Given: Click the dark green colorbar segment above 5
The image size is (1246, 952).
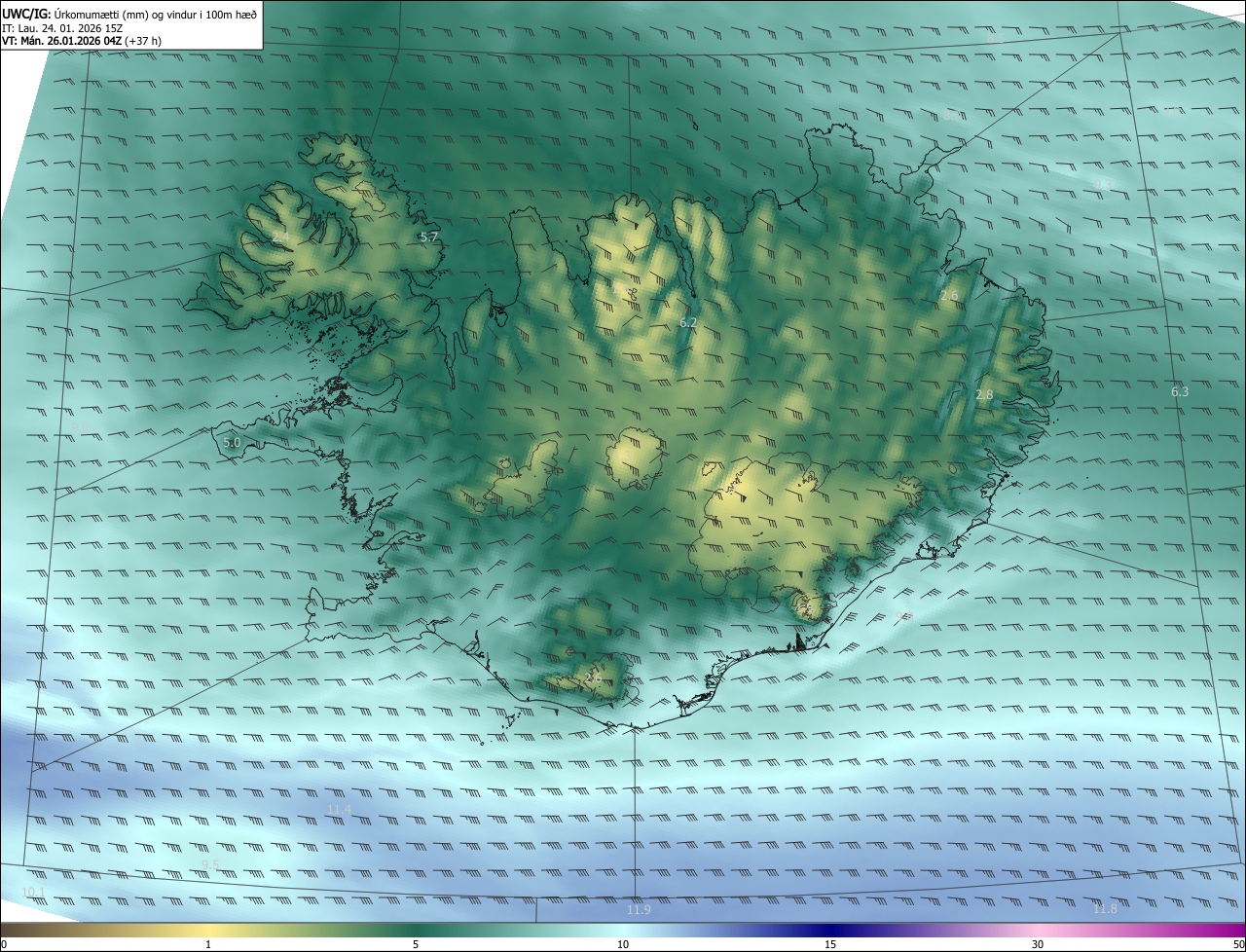Looking at the screenshot, I should point(416,930).
